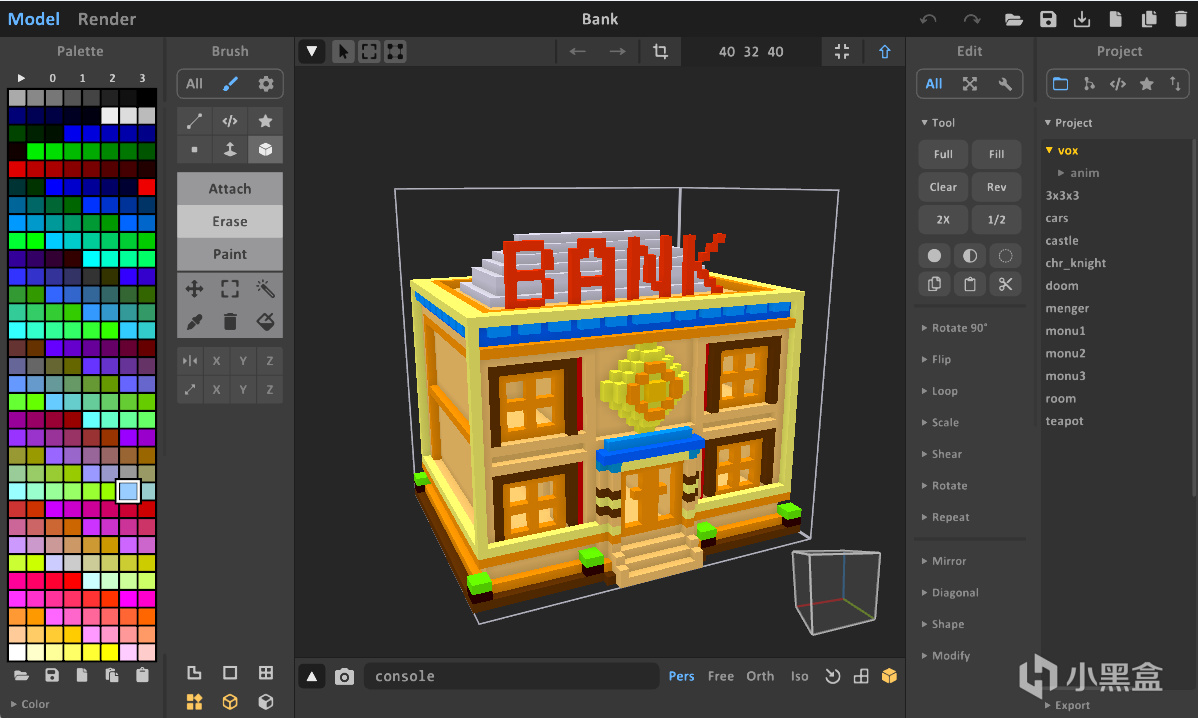Image resolution: width=1198 pixels, height=718 pixels.
Task: Switch to the Model tab
Action: (x=34, y=19)
